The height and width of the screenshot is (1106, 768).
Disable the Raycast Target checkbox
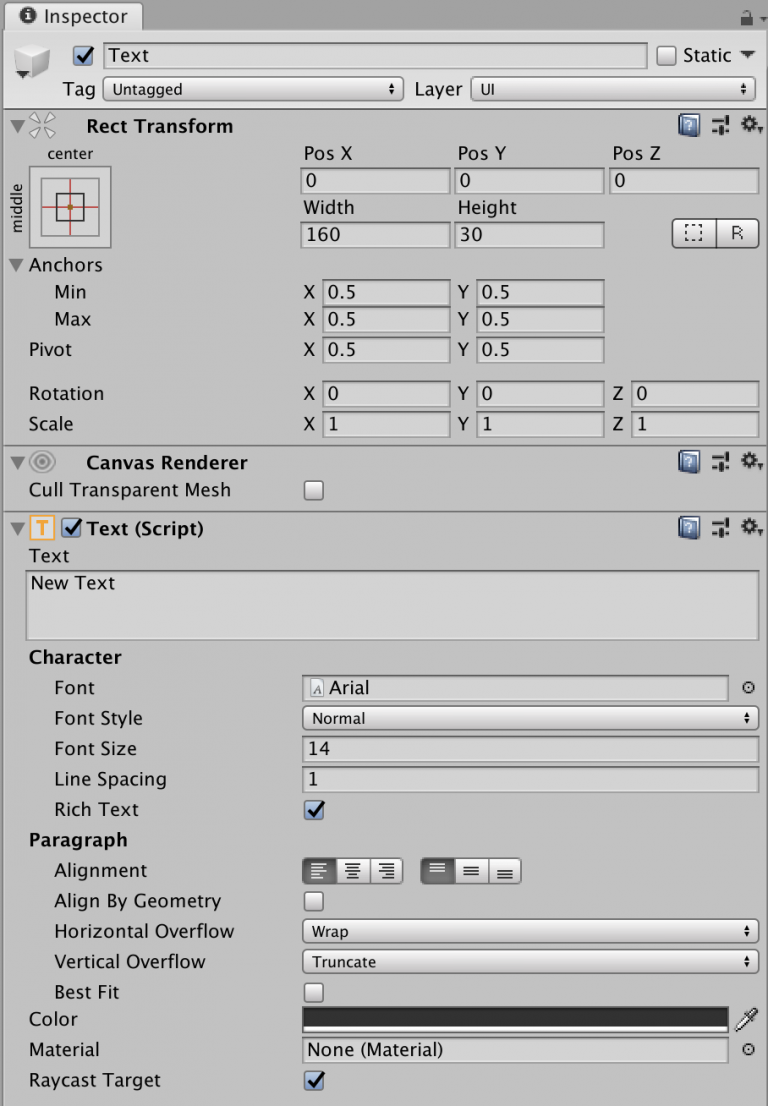pos(313,1081)
